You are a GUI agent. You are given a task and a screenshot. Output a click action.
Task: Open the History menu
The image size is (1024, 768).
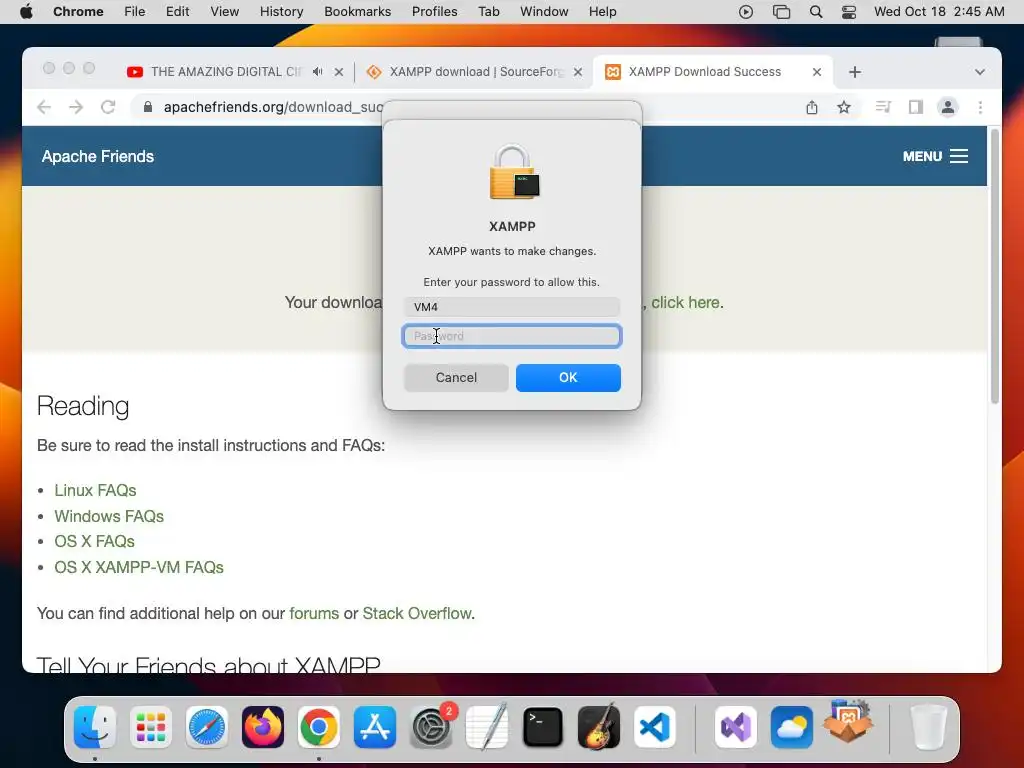point(281,12)
